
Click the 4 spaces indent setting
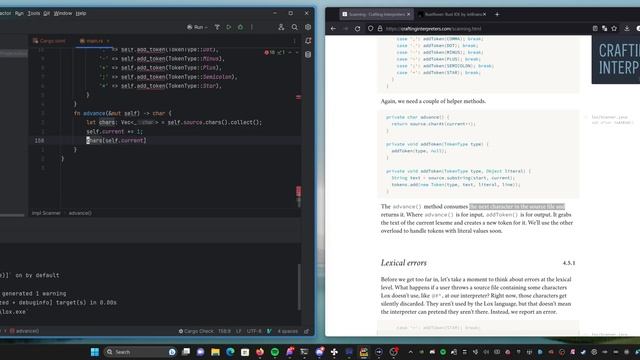click(x=288, y=331)
